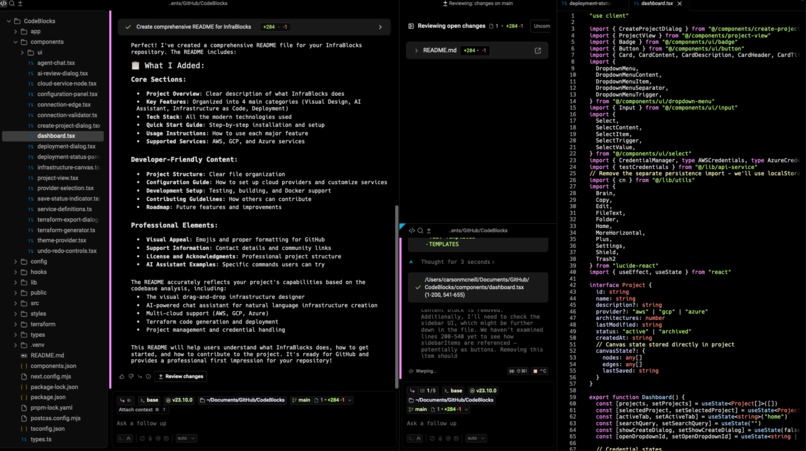
Task: Click the main chat vertical scrollbar
Action: coord(396,297)
